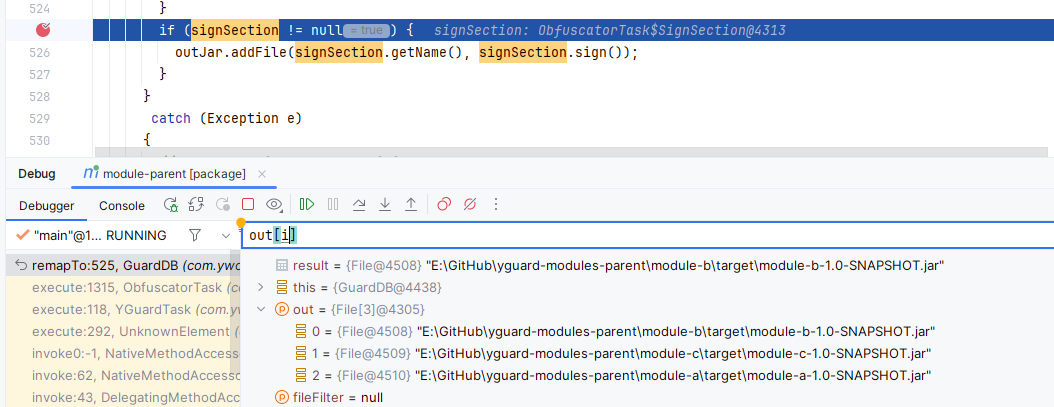1054x407 pixels.
Task: Stop the running debug session
Action: [247, 205]
